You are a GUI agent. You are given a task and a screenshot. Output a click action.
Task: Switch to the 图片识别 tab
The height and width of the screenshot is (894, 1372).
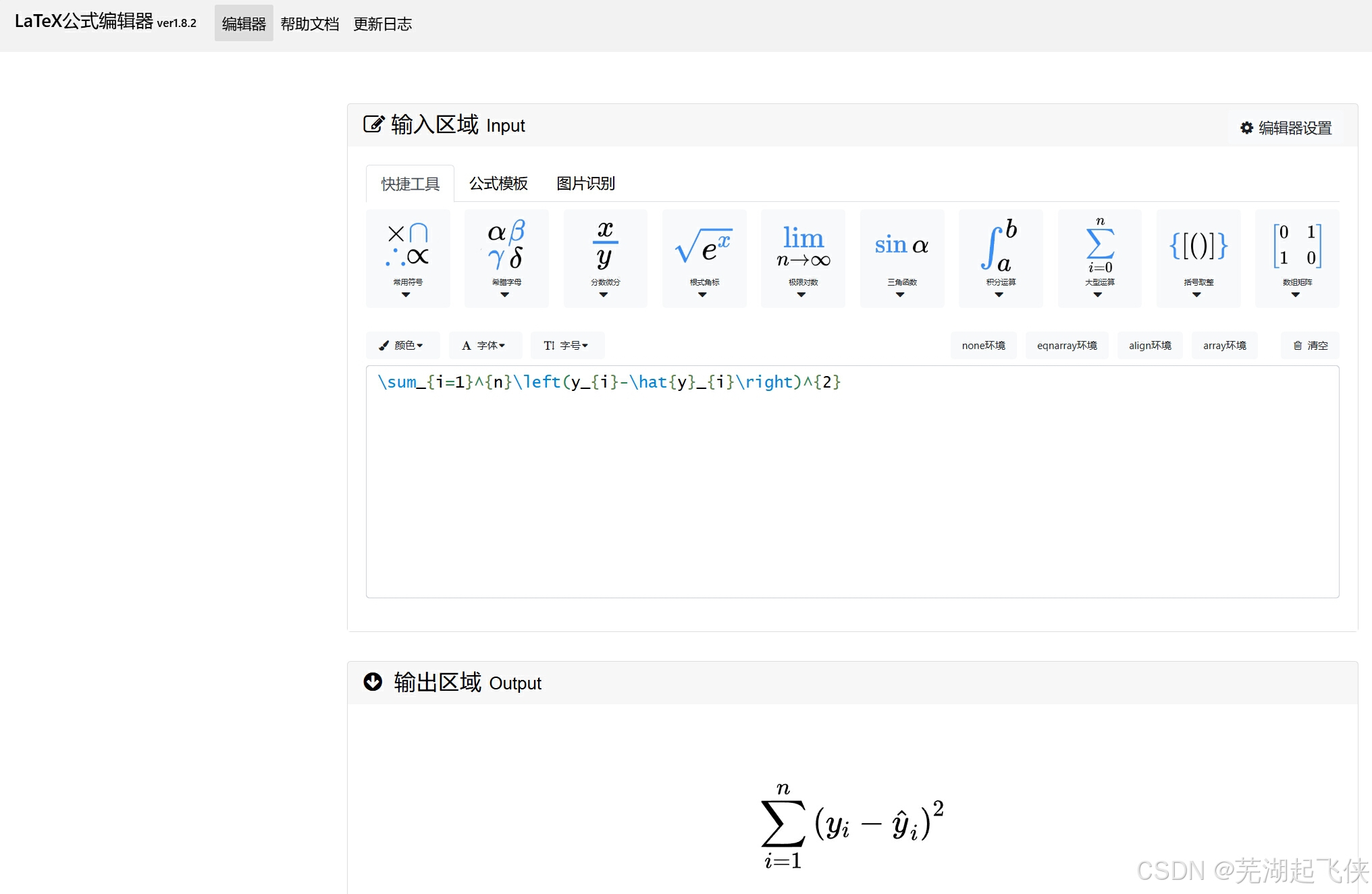point(585,184)
